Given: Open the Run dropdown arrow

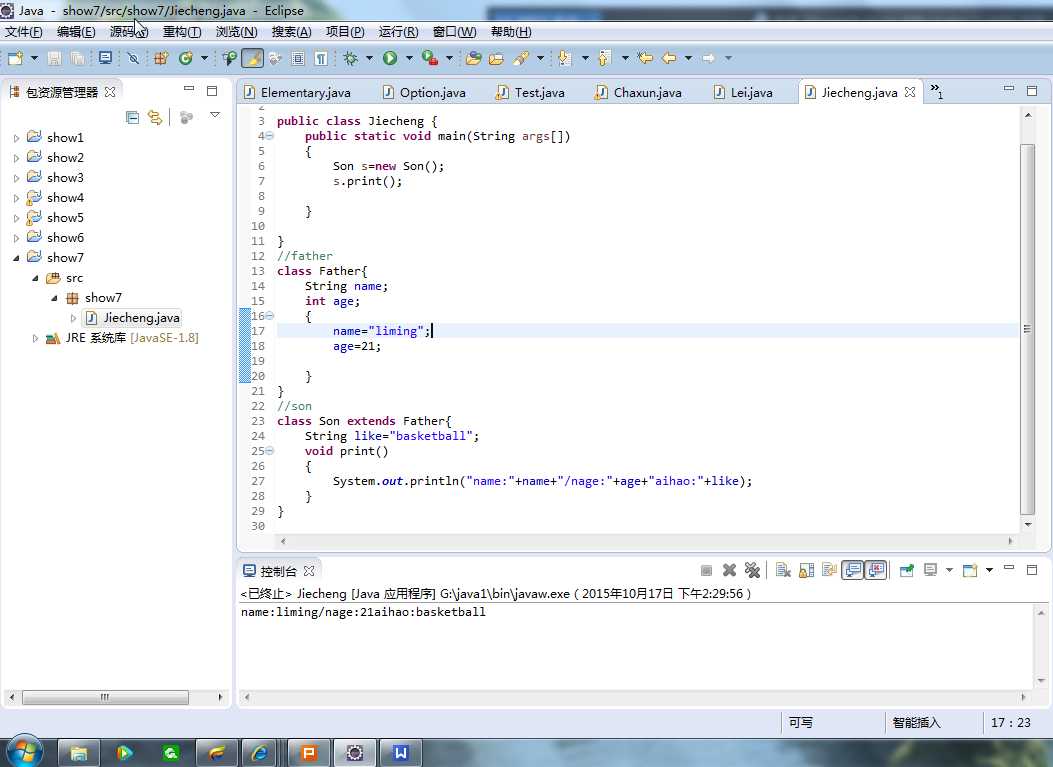Looking at the screenshot, I should [x=408, y=58].
